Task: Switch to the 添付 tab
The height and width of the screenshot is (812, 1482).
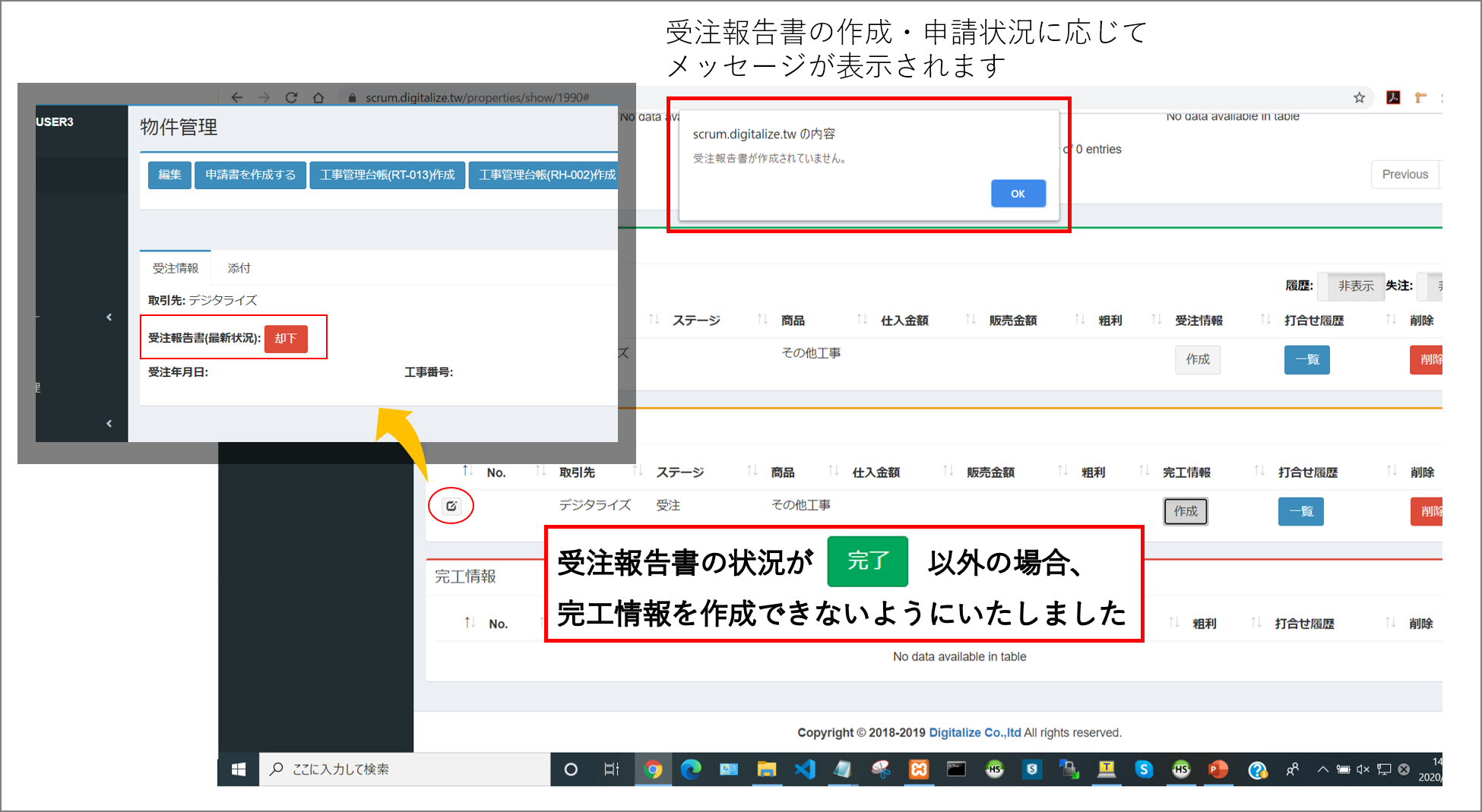Action: click(239, 268)
